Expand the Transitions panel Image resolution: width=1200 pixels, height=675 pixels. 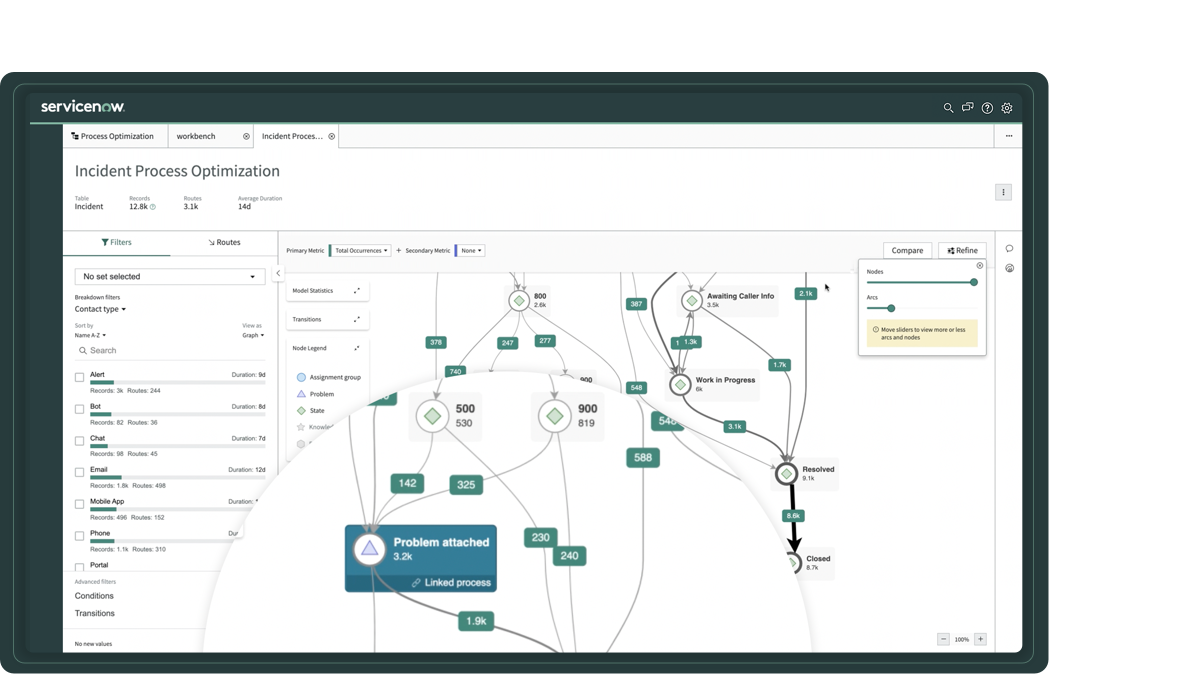pyautogui.click(x=357, y=320)
